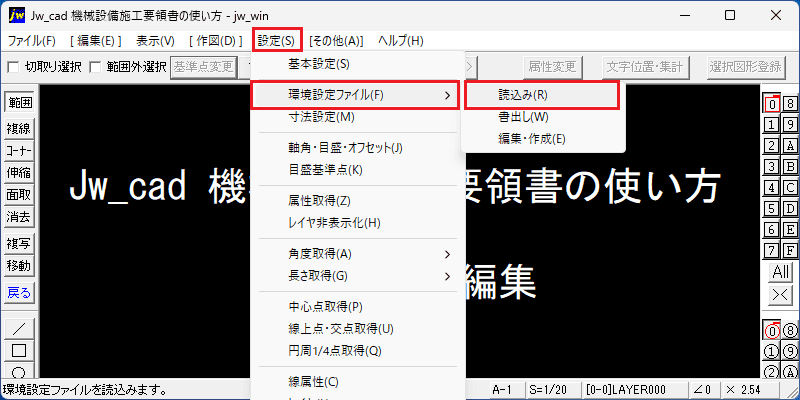800x400 pixels.
Task: Open 寸法設定(M) menu entry
Action: click(x=358, y=117)
